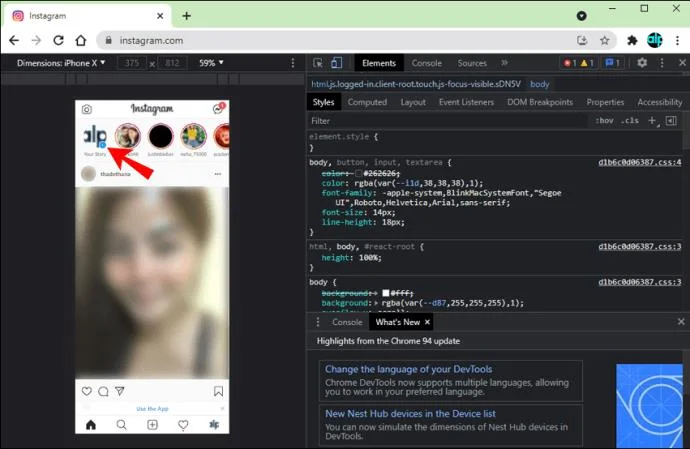The width and height of the screenshot is (690, 449).
Task: Open Instagram search magnifier icon
Action: 121,425
